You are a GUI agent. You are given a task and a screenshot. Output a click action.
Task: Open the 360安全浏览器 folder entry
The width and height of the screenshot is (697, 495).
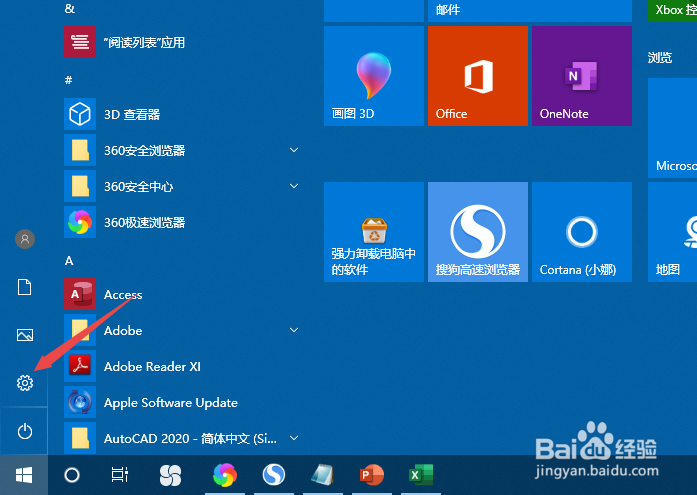pos(182,150)
